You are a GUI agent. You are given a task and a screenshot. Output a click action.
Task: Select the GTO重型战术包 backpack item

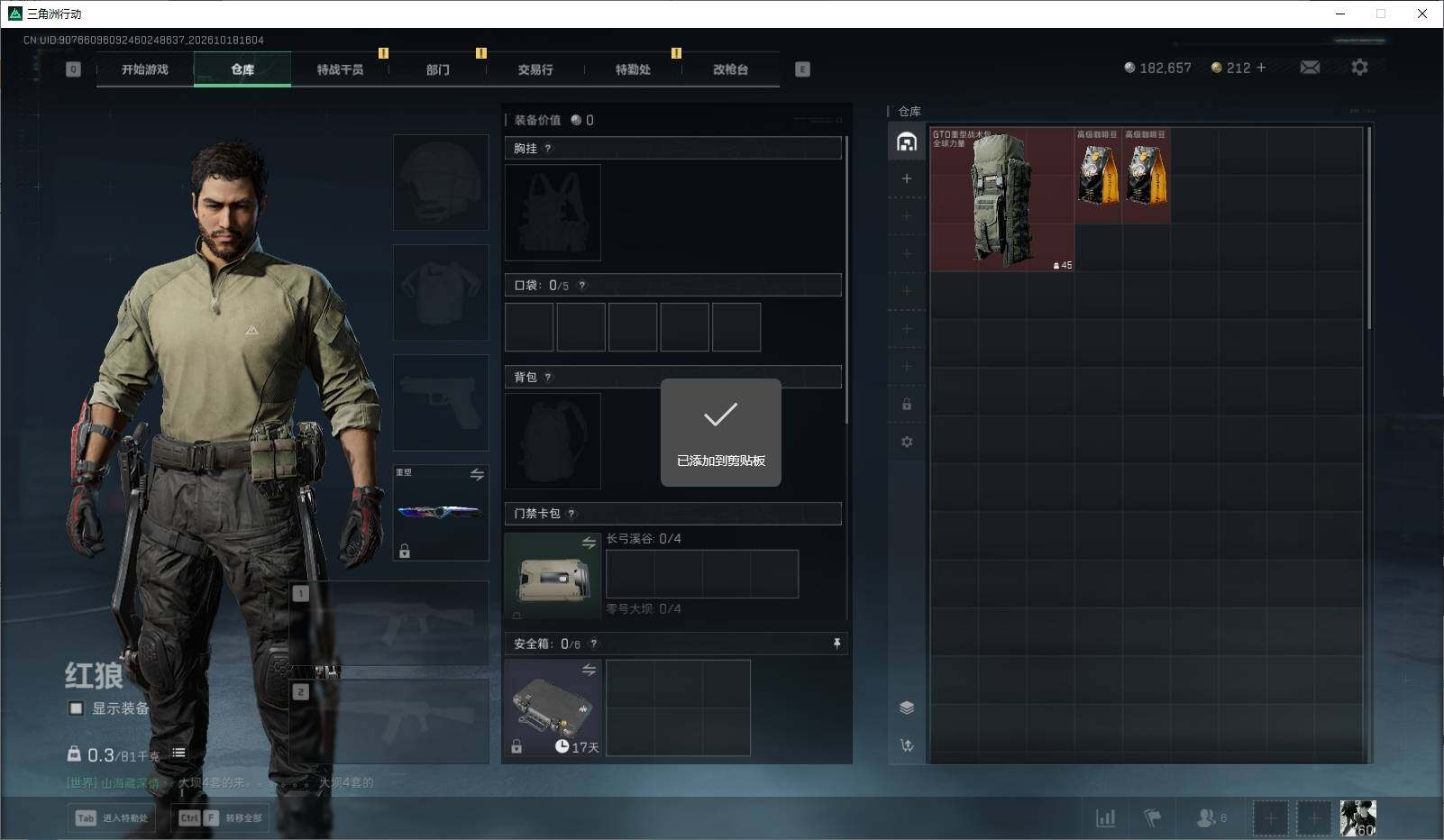[1002, 199]
